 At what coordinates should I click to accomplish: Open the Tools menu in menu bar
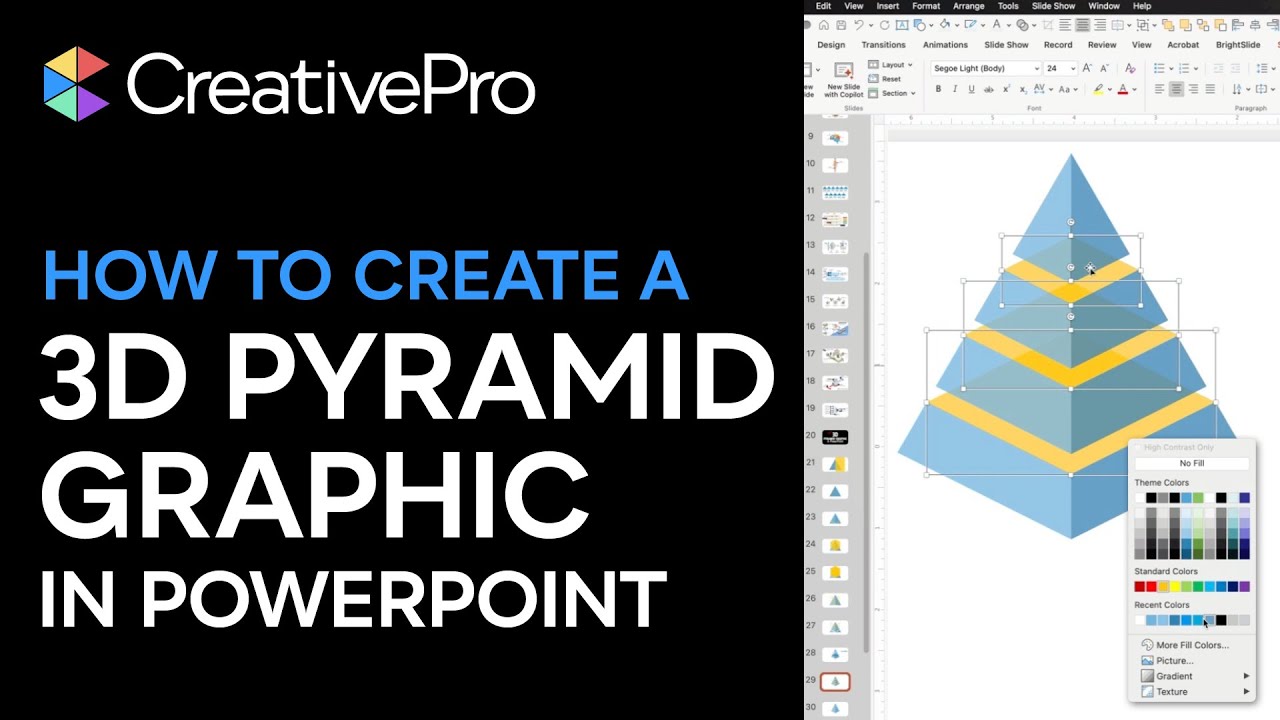tap(1008, 6)
